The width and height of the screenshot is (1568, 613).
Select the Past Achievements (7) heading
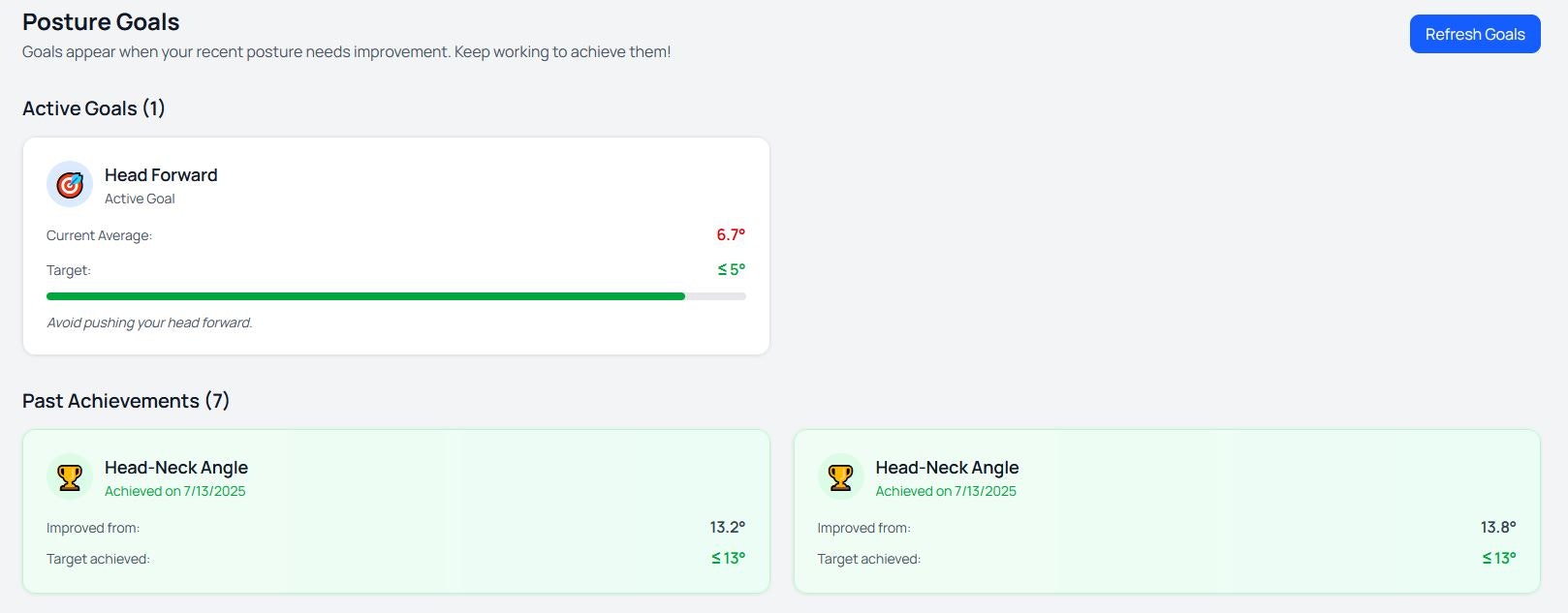point(126,401)
